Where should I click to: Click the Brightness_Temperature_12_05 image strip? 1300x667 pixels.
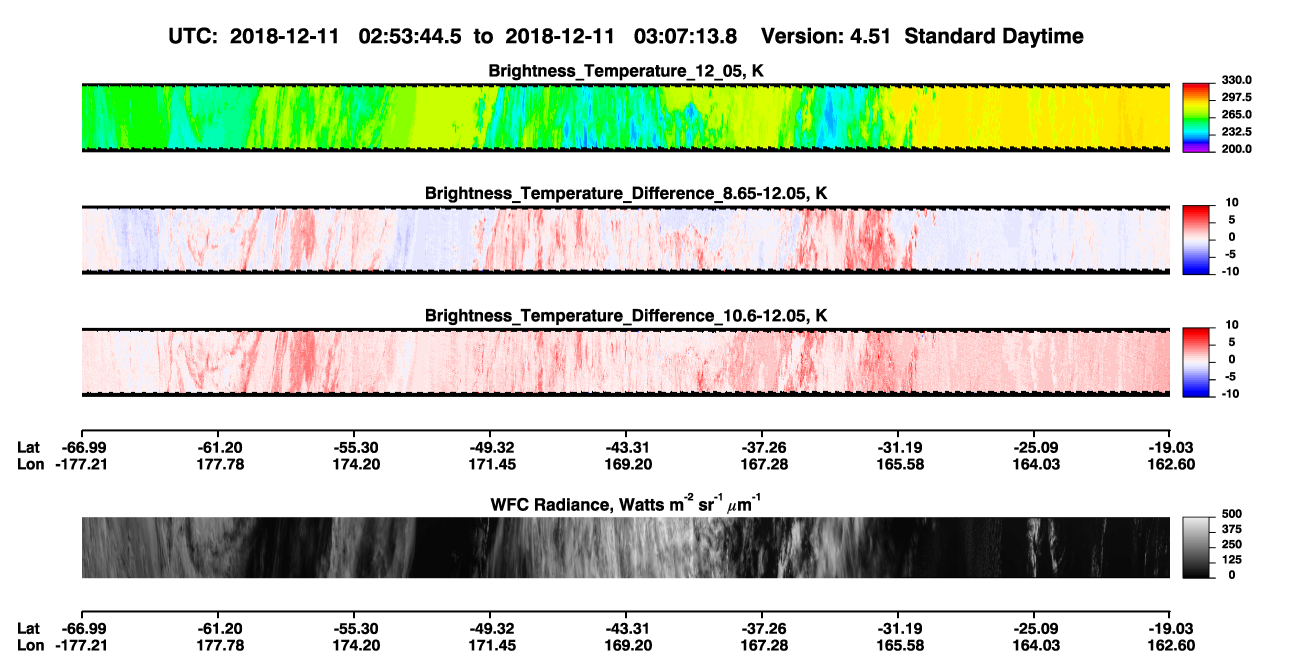(626, 117)
